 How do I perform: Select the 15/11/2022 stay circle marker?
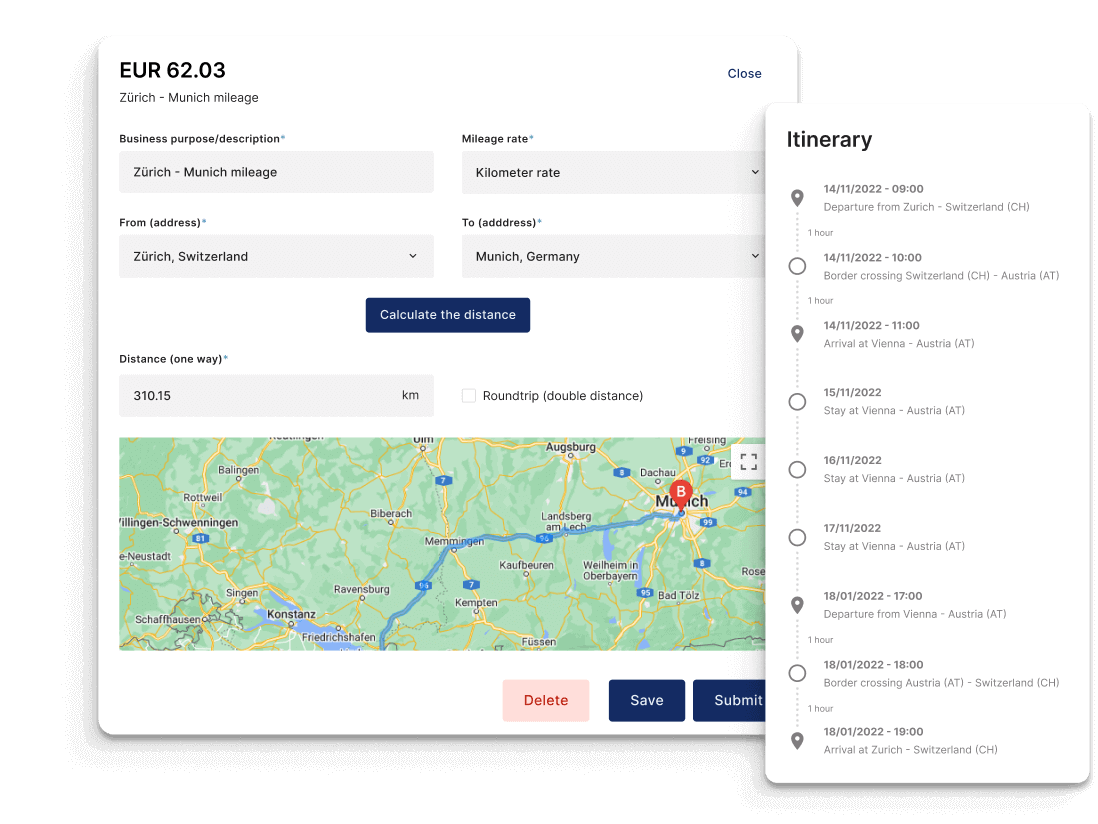[x=797, y=402]
